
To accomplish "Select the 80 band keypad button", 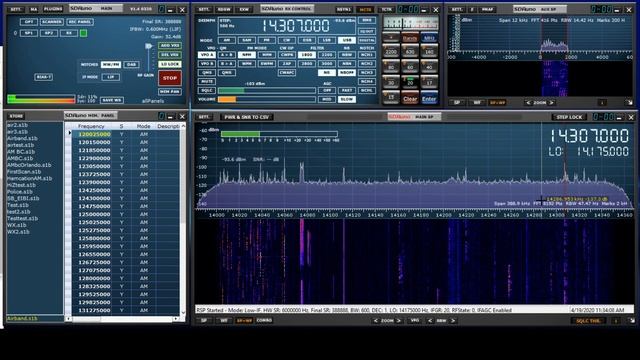I will pos(391,67).
